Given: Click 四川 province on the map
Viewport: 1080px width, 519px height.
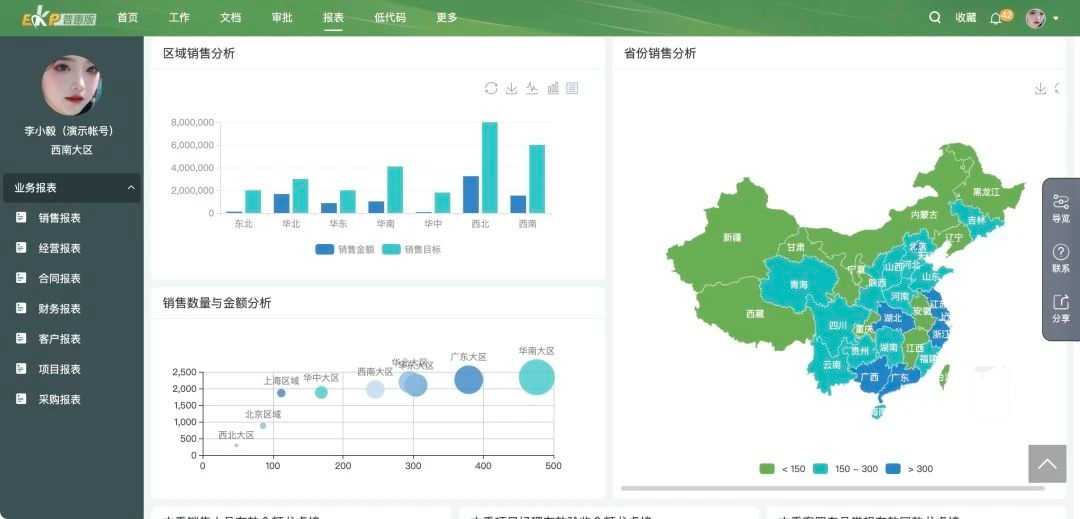Looking at the screenshot, I should click(x=837, y=325).
